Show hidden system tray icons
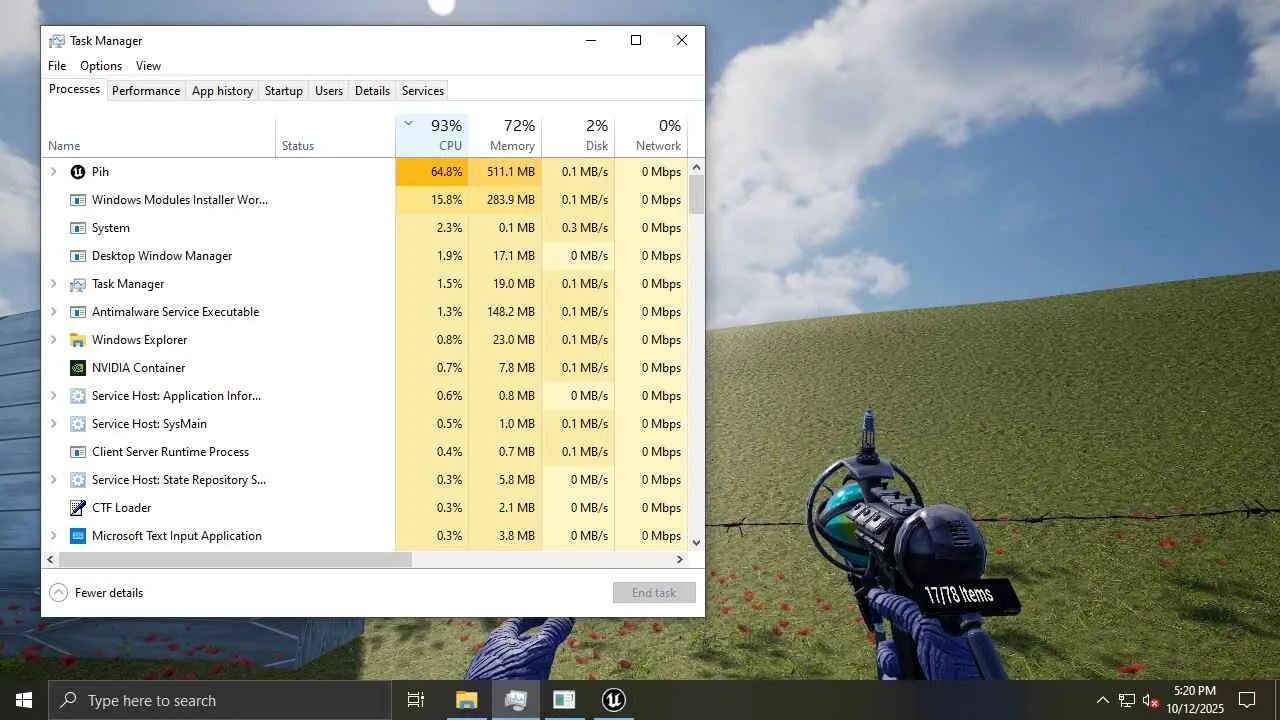This screenshot has width=1280, height=720. click(x=1102, y=700)
